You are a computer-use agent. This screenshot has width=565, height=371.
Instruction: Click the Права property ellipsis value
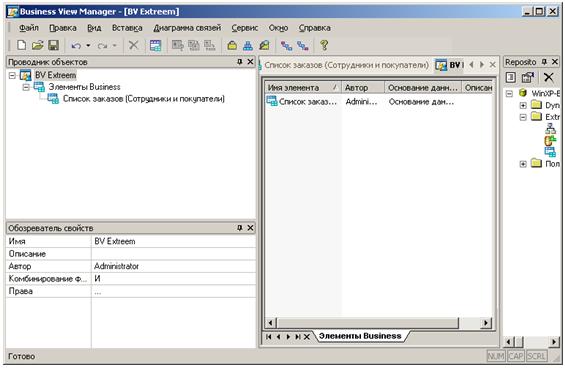[174, 291]
